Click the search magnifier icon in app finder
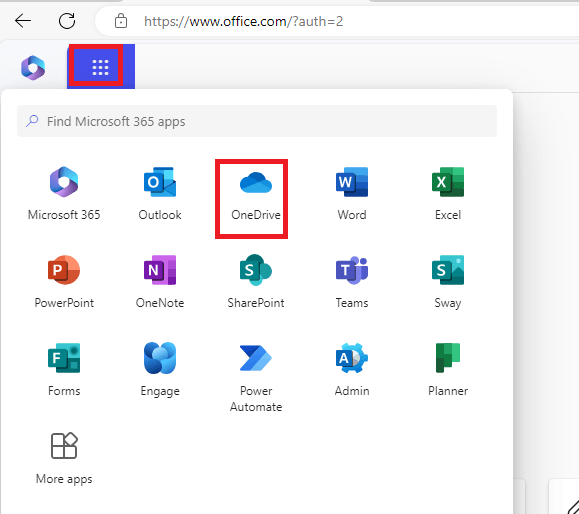This screenshot has width=579, height=514. point(32,121)
